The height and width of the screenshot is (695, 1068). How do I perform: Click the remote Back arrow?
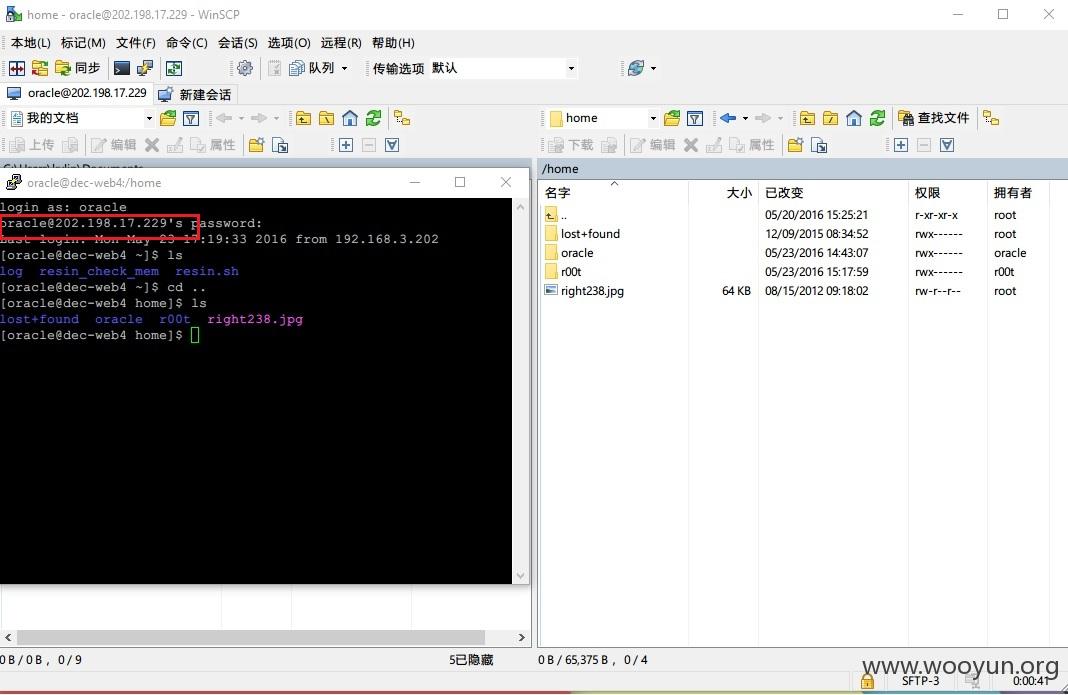pyautogui.click(x=727, y=119)
